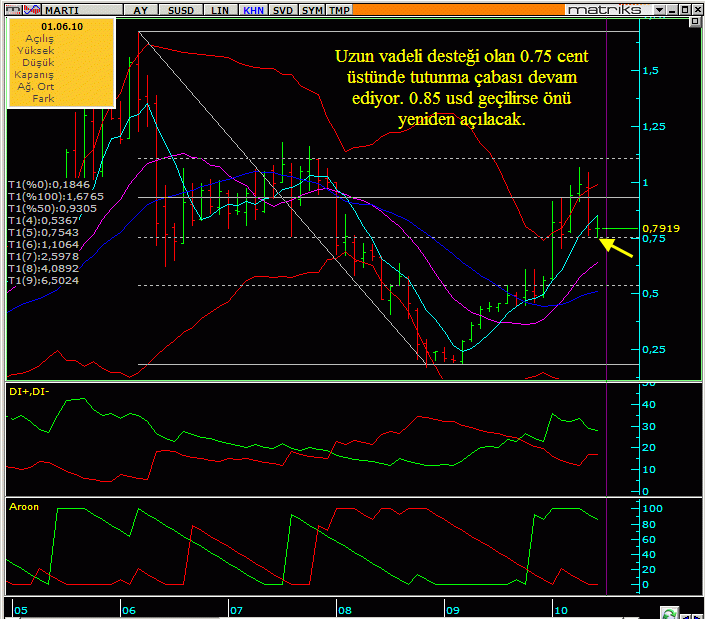Open the SYM tab
The image size is (705, 619).
click(x=312, y=9)
